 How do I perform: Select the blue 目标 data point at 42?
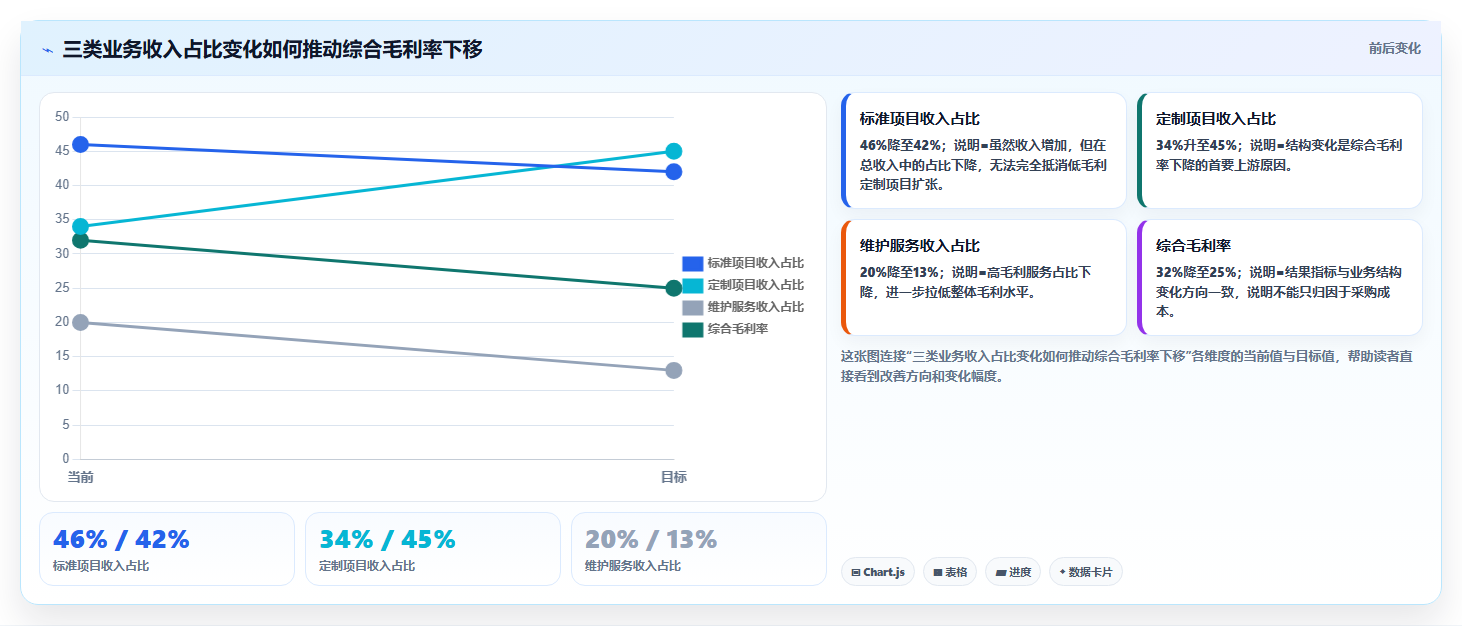pyautogui.click(x=673, y=172)
